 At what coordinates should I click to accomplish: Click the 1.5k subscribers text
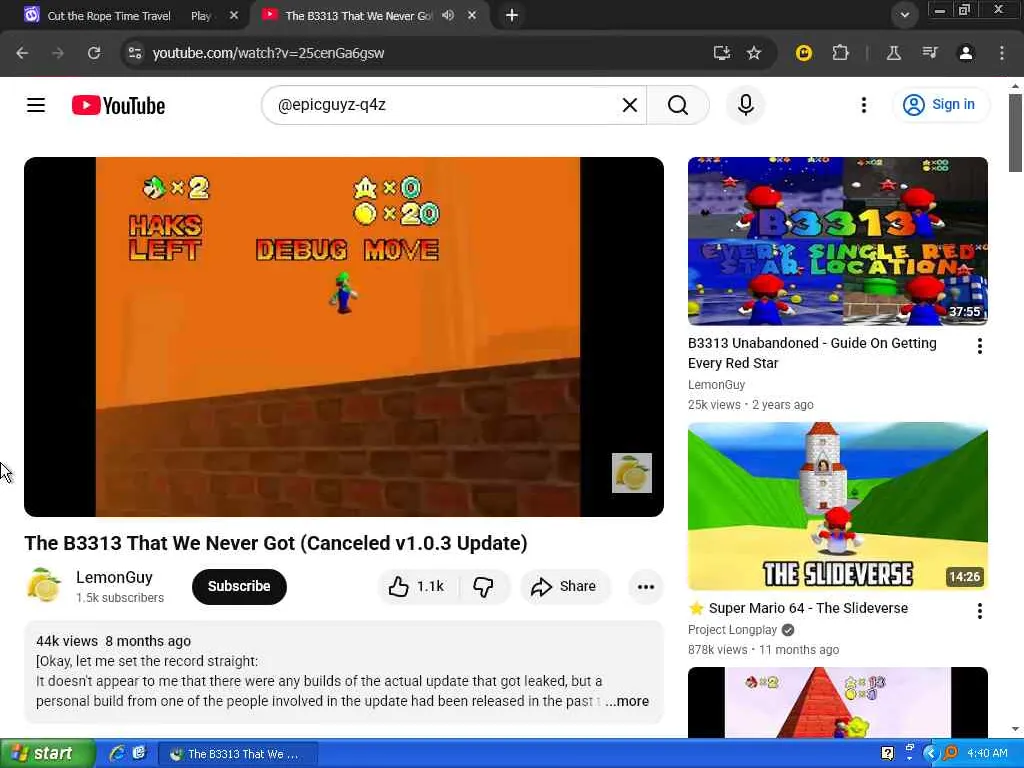[x=120, y=598]
